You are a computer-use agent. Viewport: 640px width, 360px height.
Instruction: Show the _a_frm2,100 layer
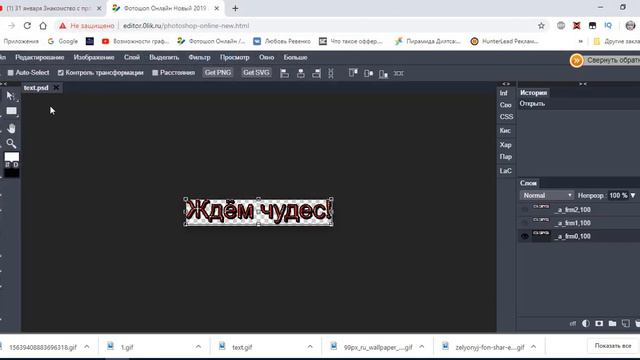[x=524, y=209]
